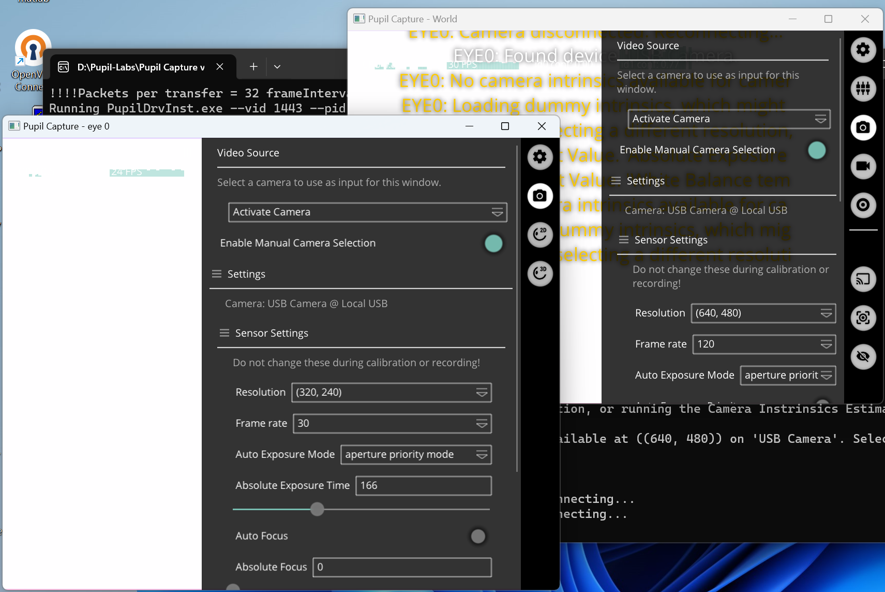Open Frame rate 30 dropdown in eye 0
Image resolution: width=885 pixels, height=592 pixels.
point(392,424)
